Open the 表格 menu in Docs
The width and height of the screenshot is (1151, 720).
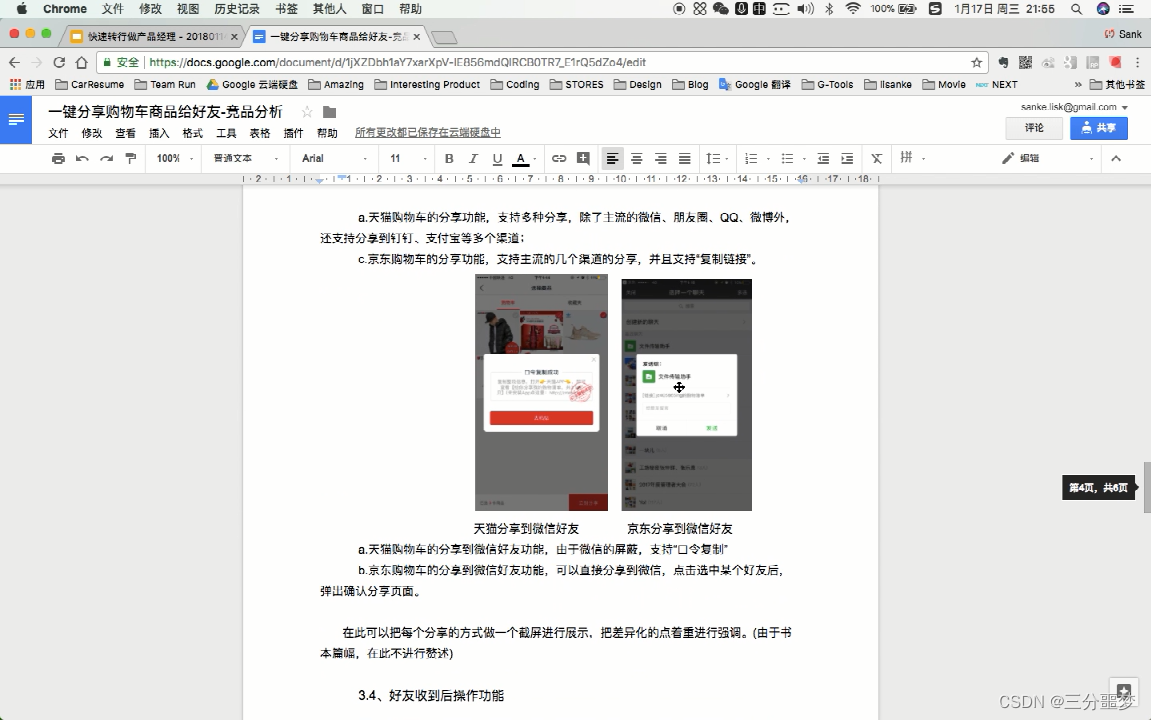click(260, 133)
